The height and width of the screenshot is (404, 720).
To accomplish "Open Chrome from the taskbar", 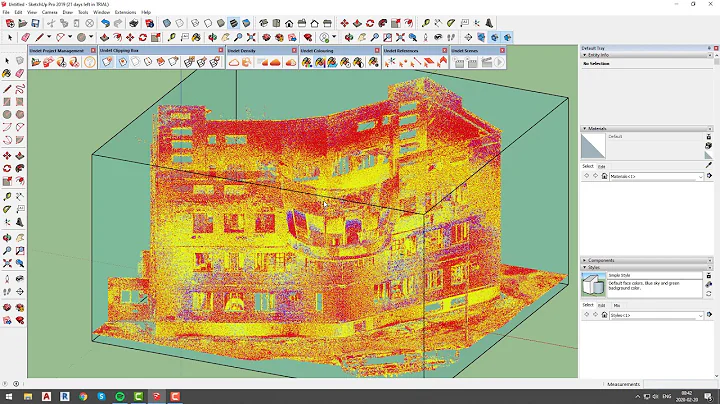I will click(83, 396).
